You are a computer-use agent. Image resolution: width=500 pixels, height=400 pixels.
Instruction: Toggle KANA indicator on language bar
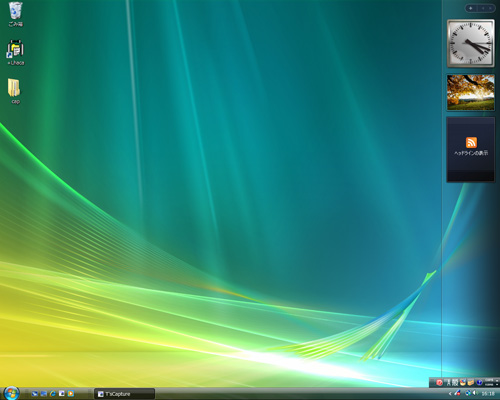489,384
